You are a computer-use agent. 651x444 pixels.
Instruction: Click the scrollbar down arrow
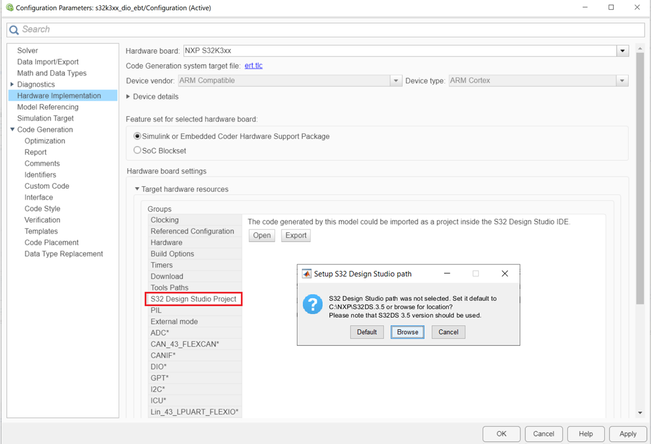pos(640,412)
